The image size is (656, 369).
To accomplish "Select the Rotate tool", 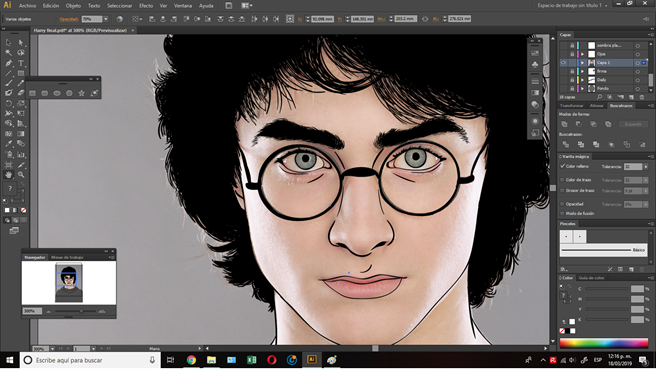I will coord(8,103).
